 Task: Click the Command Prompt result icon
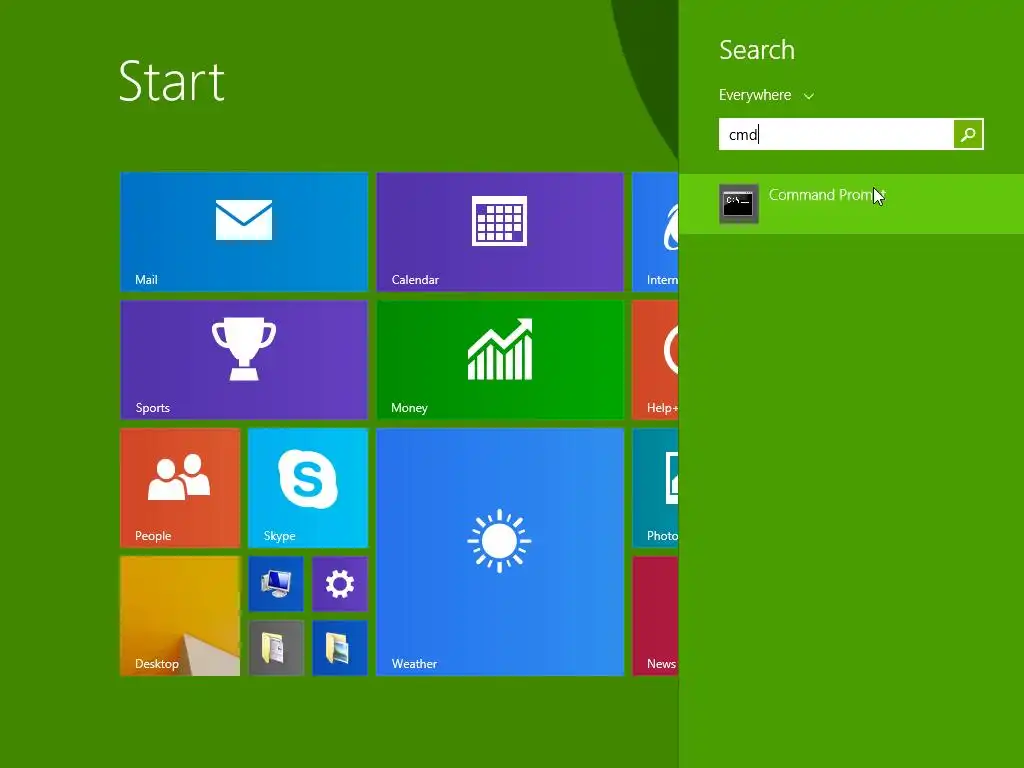click(x=739, y=204)
